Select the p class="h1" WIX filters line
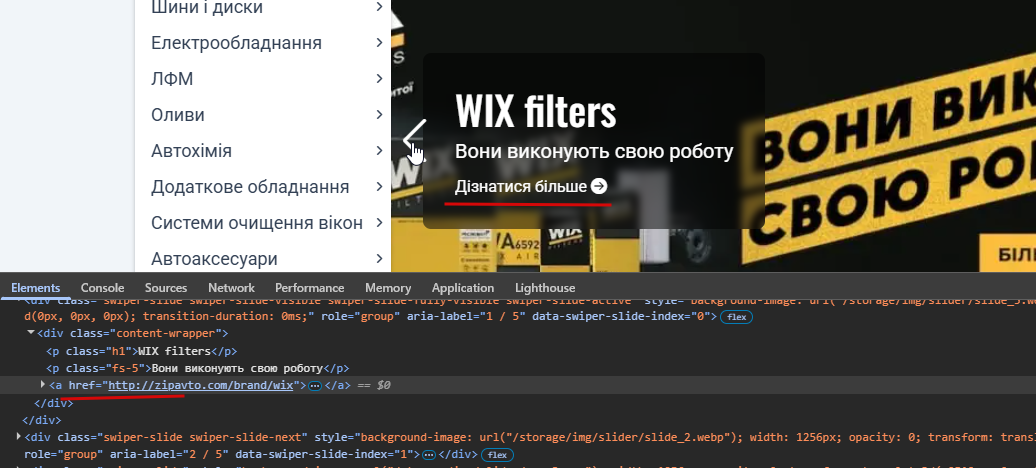The width and height of the screenshot is (1036, 468). 141,351
